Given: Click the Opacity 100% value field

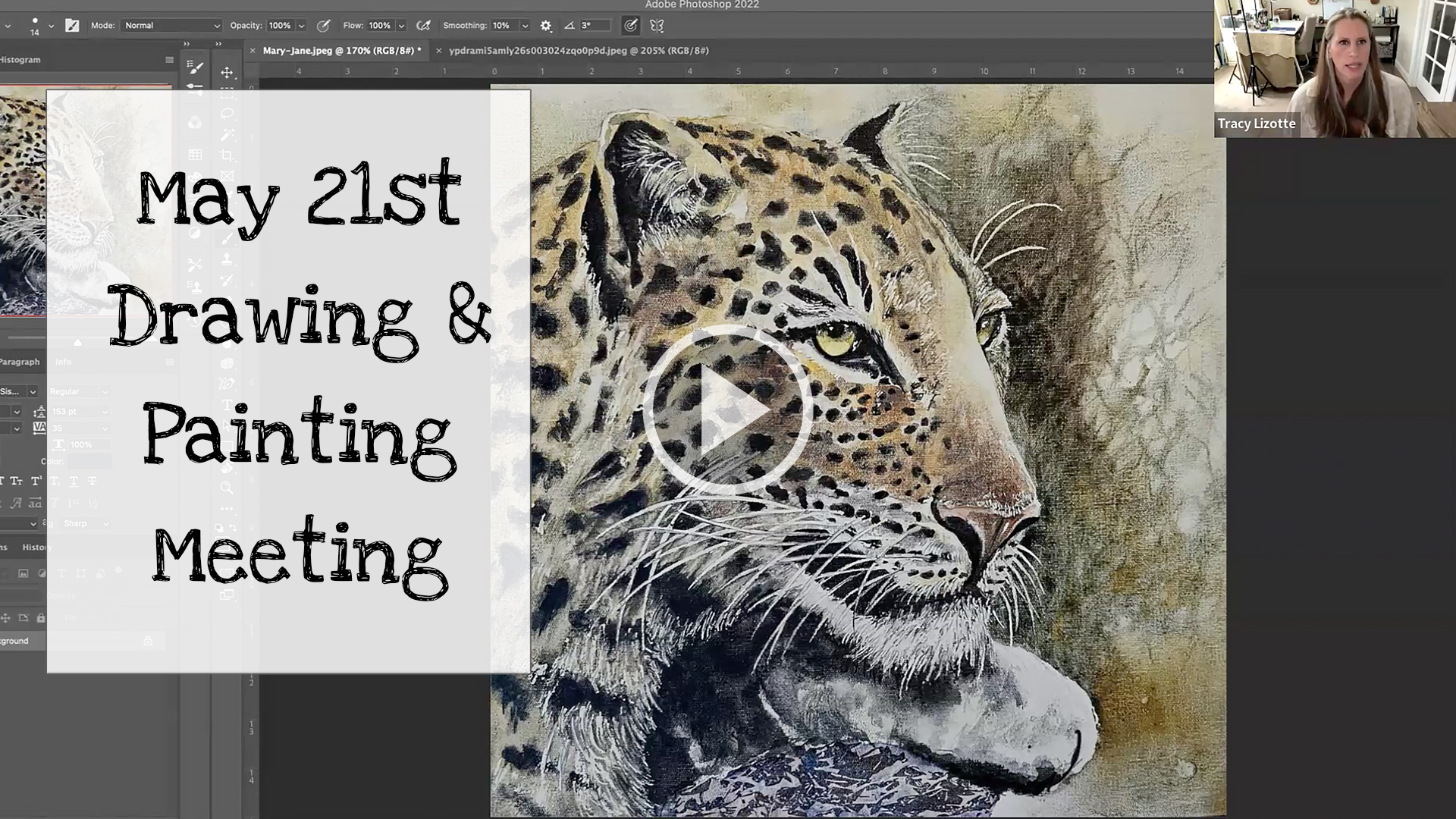Looking at the screenshot, I should [281, 26].
